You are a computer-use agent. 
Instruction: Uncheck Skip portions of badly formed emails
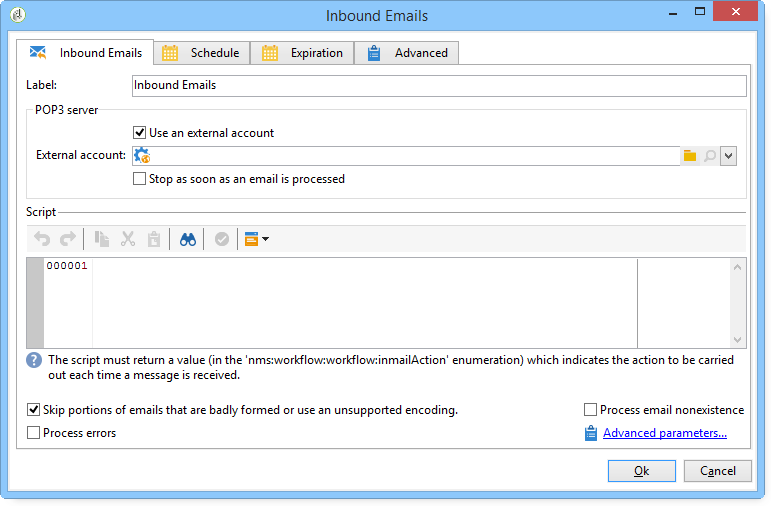[x=33, y=410]
